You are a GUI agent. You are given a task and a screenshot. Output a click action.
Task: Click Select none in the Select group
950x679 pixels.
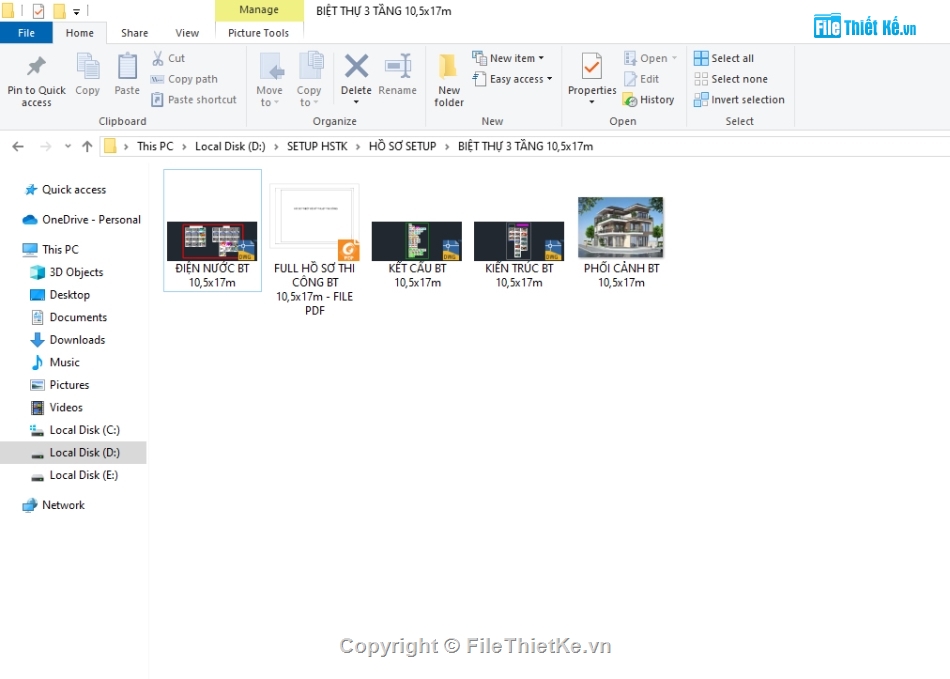click(x=731, y=78)
